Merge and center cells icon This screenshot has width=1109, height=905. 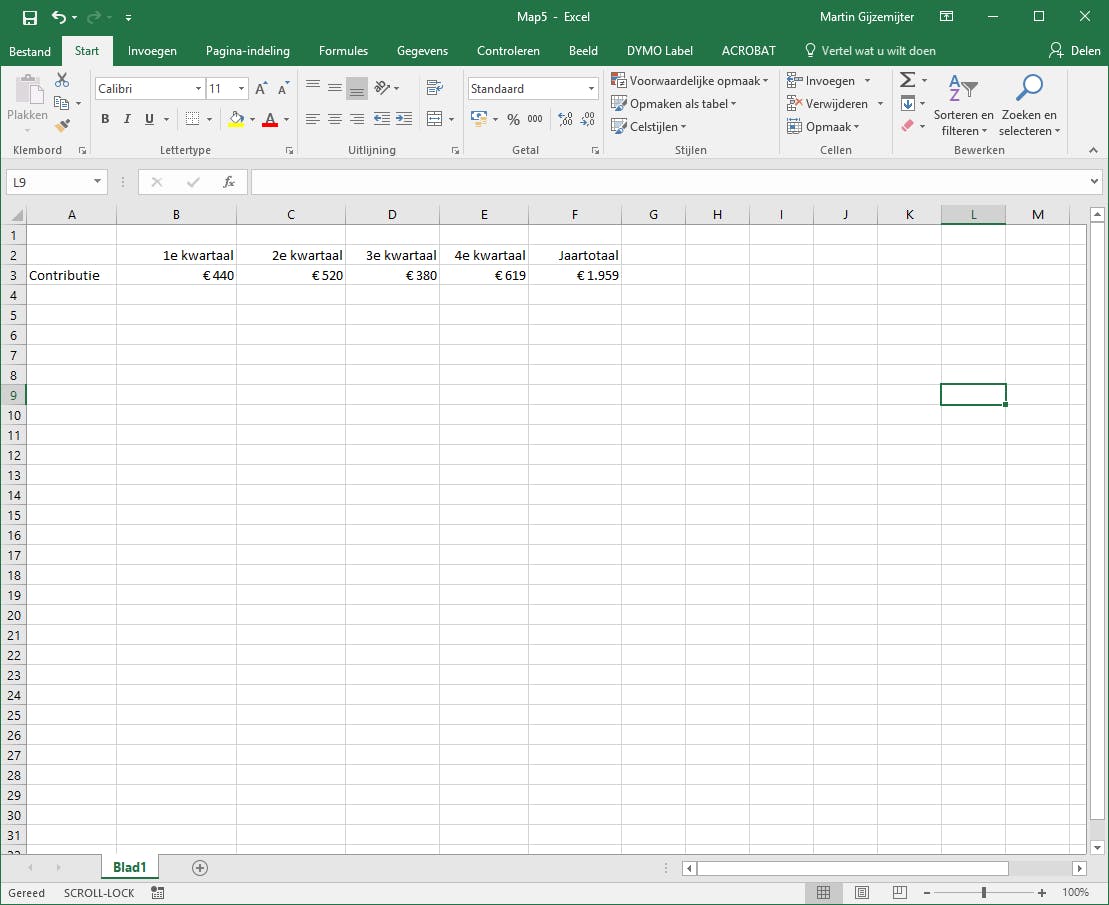point(434,119)
